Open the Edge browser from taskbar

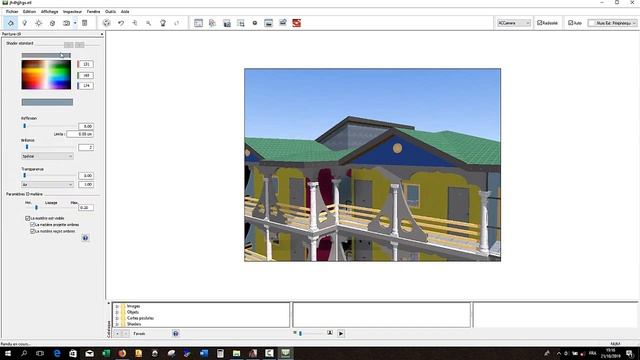tap(57, 353)
